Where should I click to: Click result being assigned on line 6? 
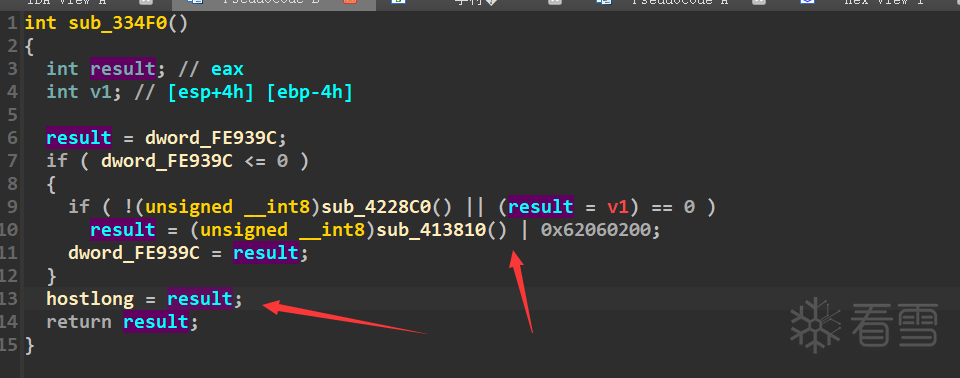click(79, 137)
